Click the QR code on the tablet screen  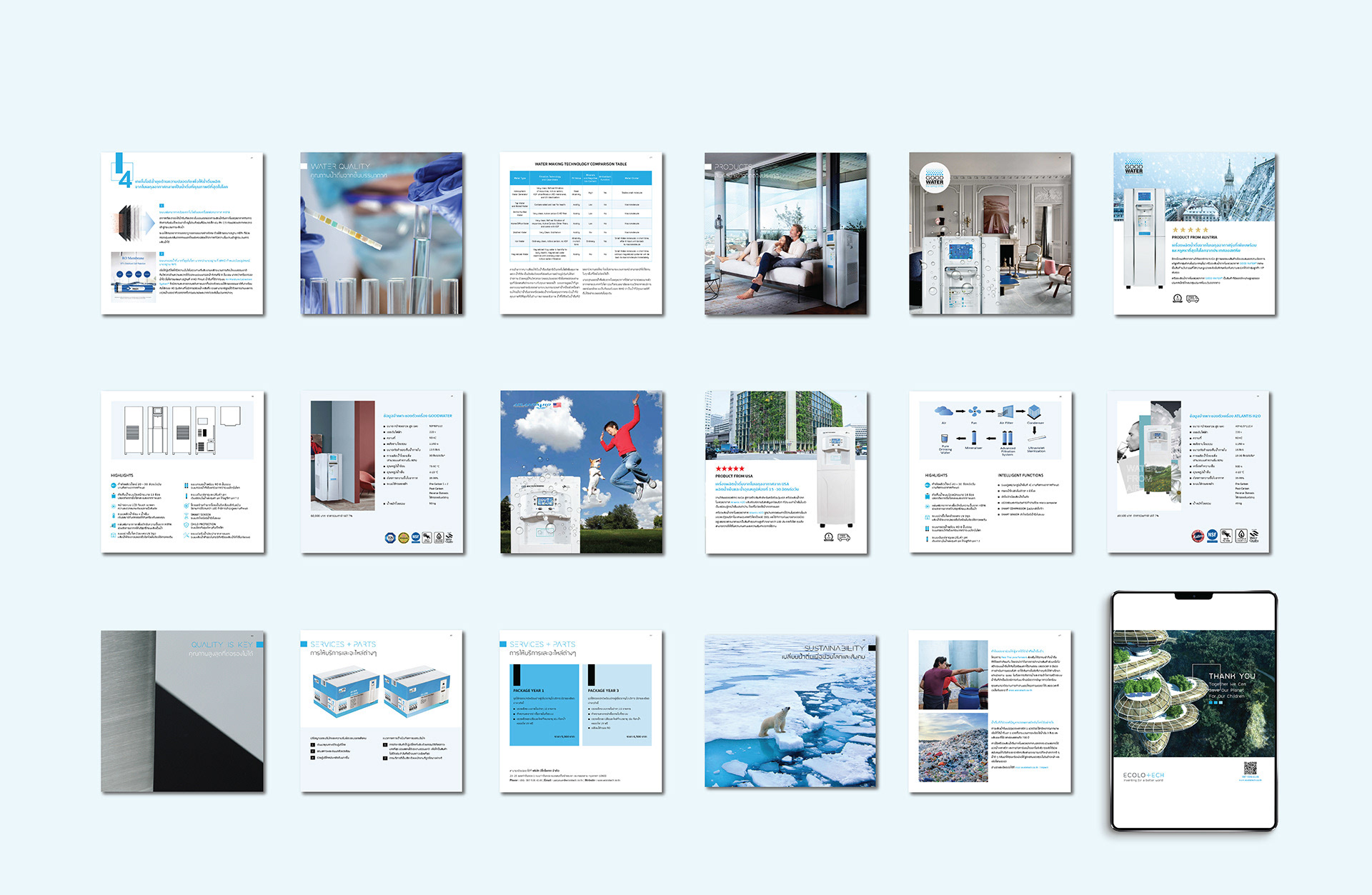(1250, 769)
